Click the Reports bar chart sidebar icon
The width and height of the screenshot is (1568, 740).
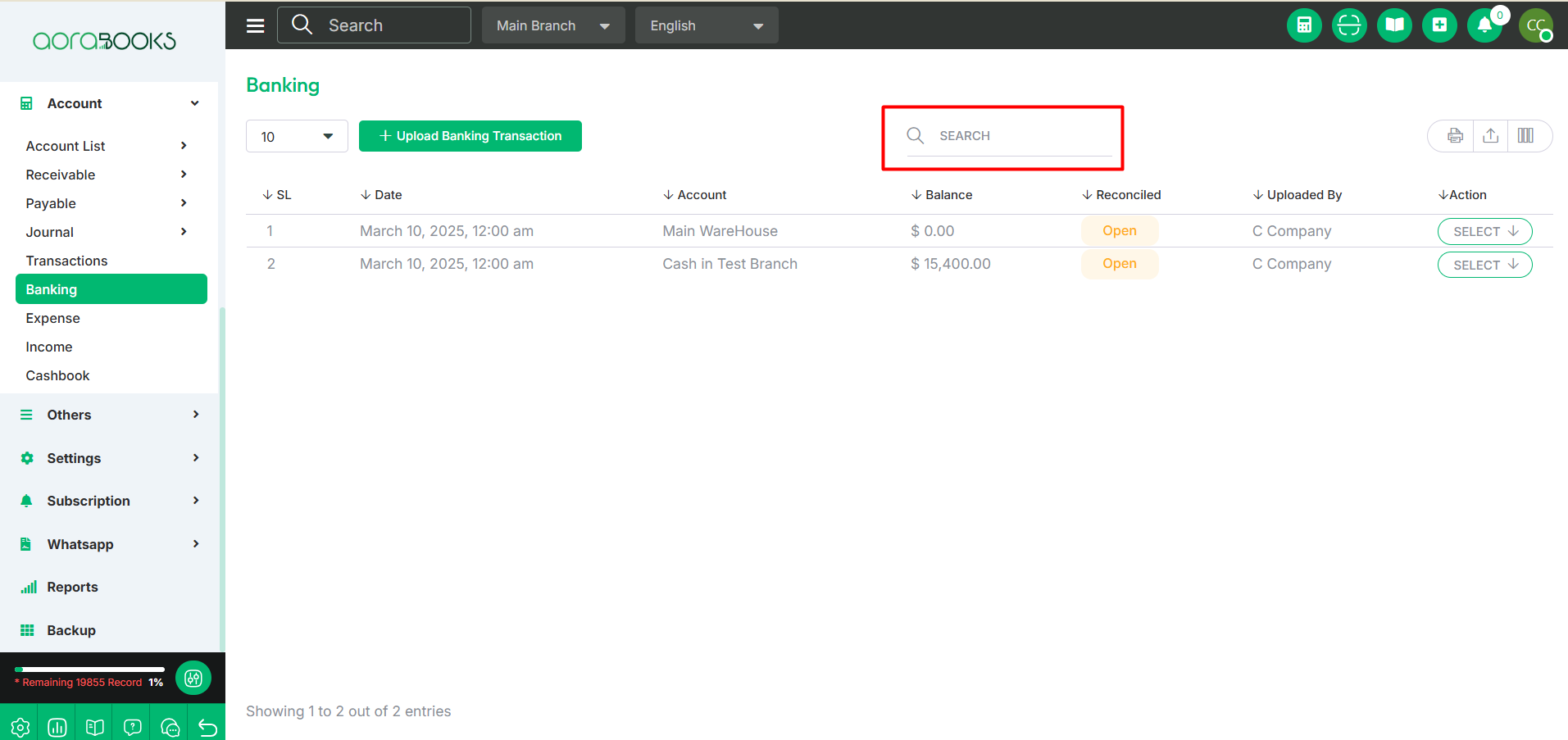coord(28,587)
